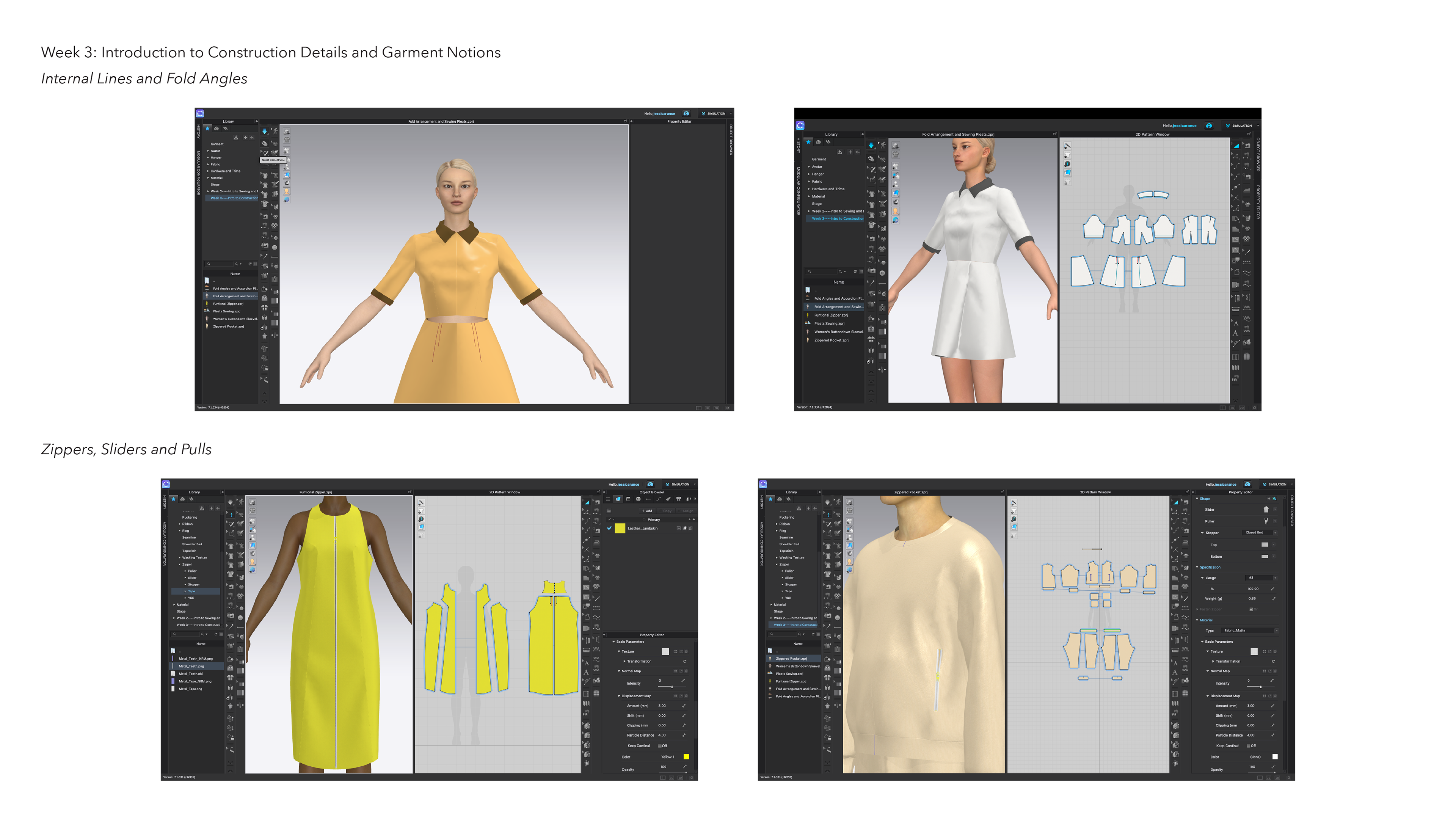Click Slider shape icon in Zippered Pocket Property Editor
The height and width of the screenshot is (819, 1456).
1266,510
